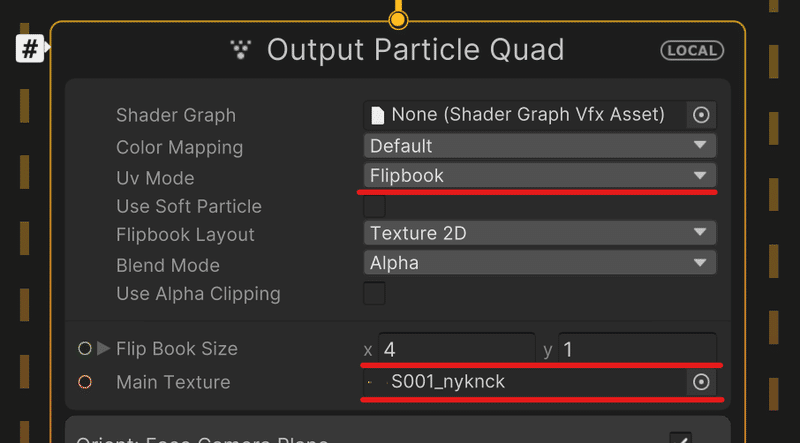Click the particle dots icon by the Output title
The height and width of the screenshot is (443, 800).
(240, 49)
